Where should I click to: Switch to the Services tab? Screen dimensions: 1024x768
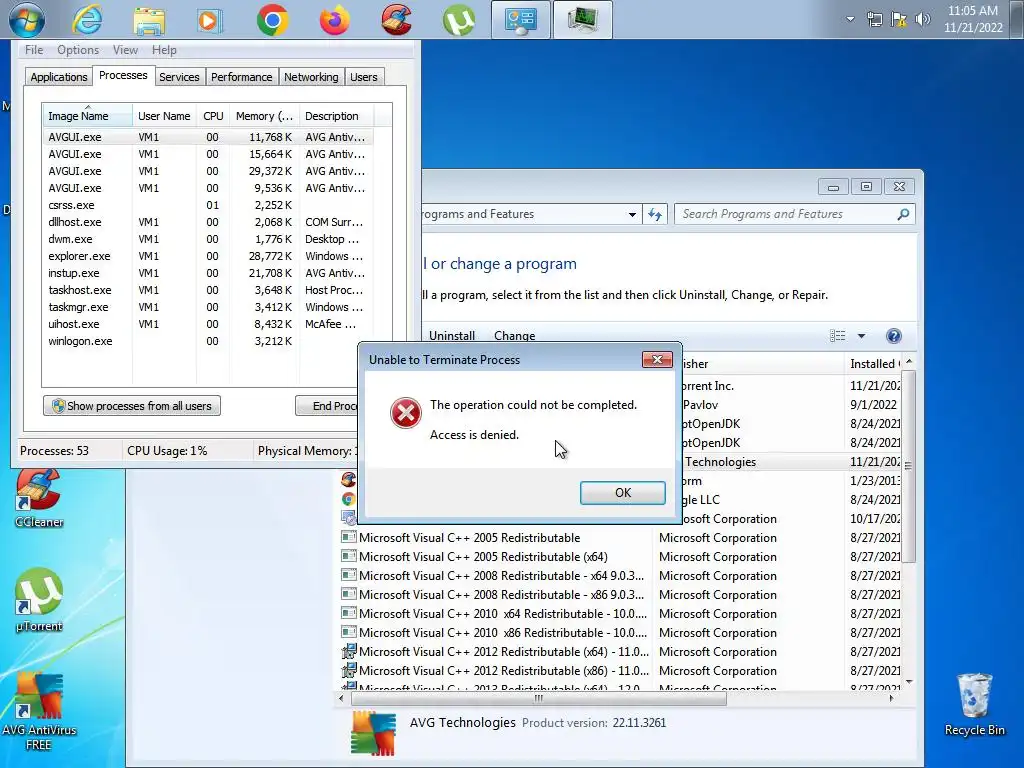(179, 77)
